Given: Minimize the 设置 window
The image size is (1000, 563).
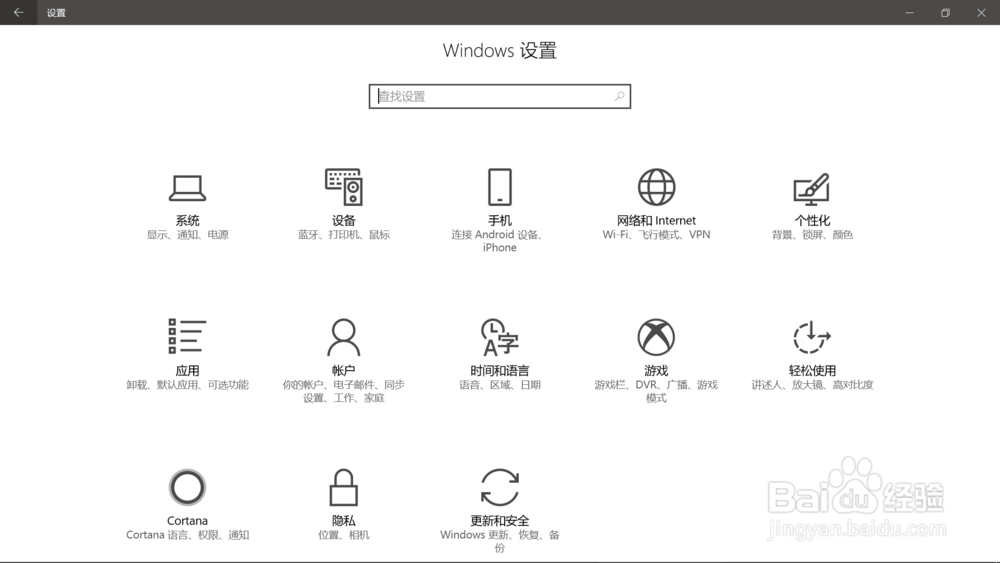Looking at the screenshot, I should (x=909, y=13).
